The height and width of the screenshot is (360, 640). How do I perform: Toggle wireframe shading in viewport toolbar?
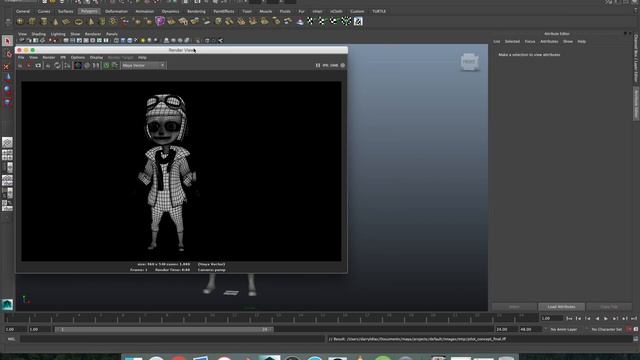tap(116, 40)
